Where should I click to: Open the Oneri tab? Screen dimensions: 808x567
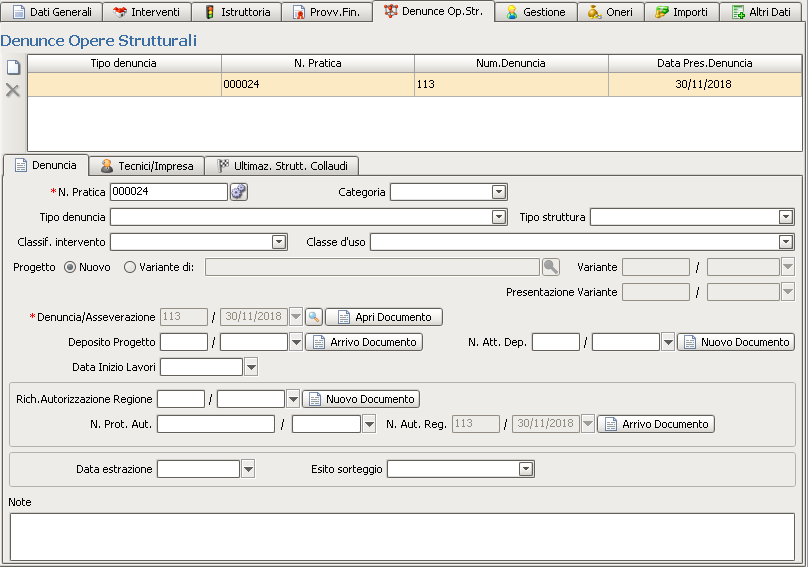(x=609, y=12)
